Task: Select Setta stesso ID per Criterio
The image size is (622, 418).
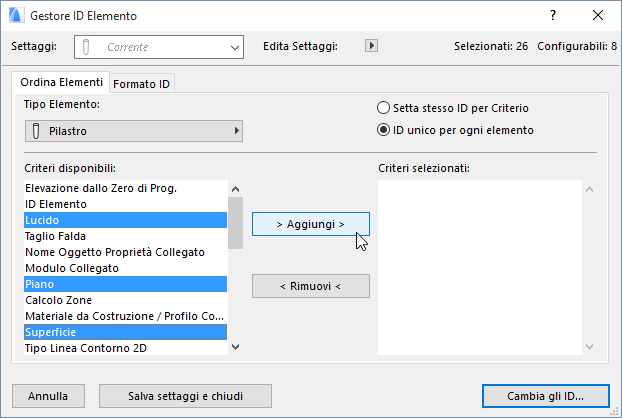Action: [x=384, y=108]
